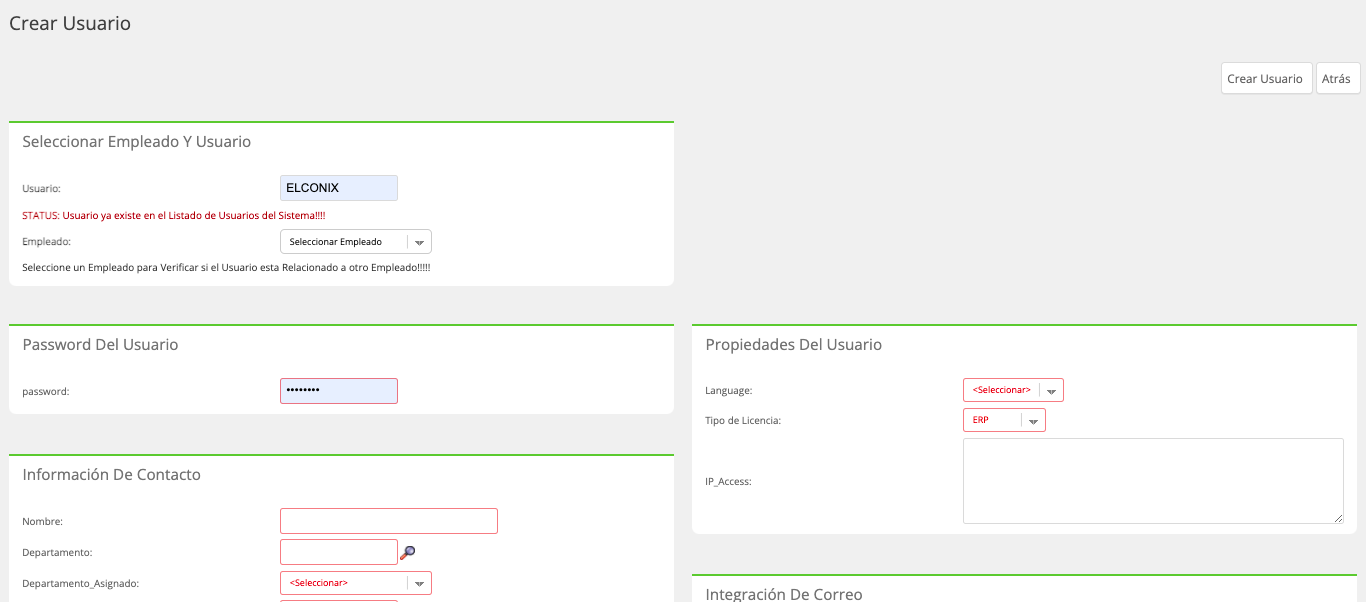Click the Crear Usuario button
This screenshot has height=602, width=1366.
point(1265,78)
